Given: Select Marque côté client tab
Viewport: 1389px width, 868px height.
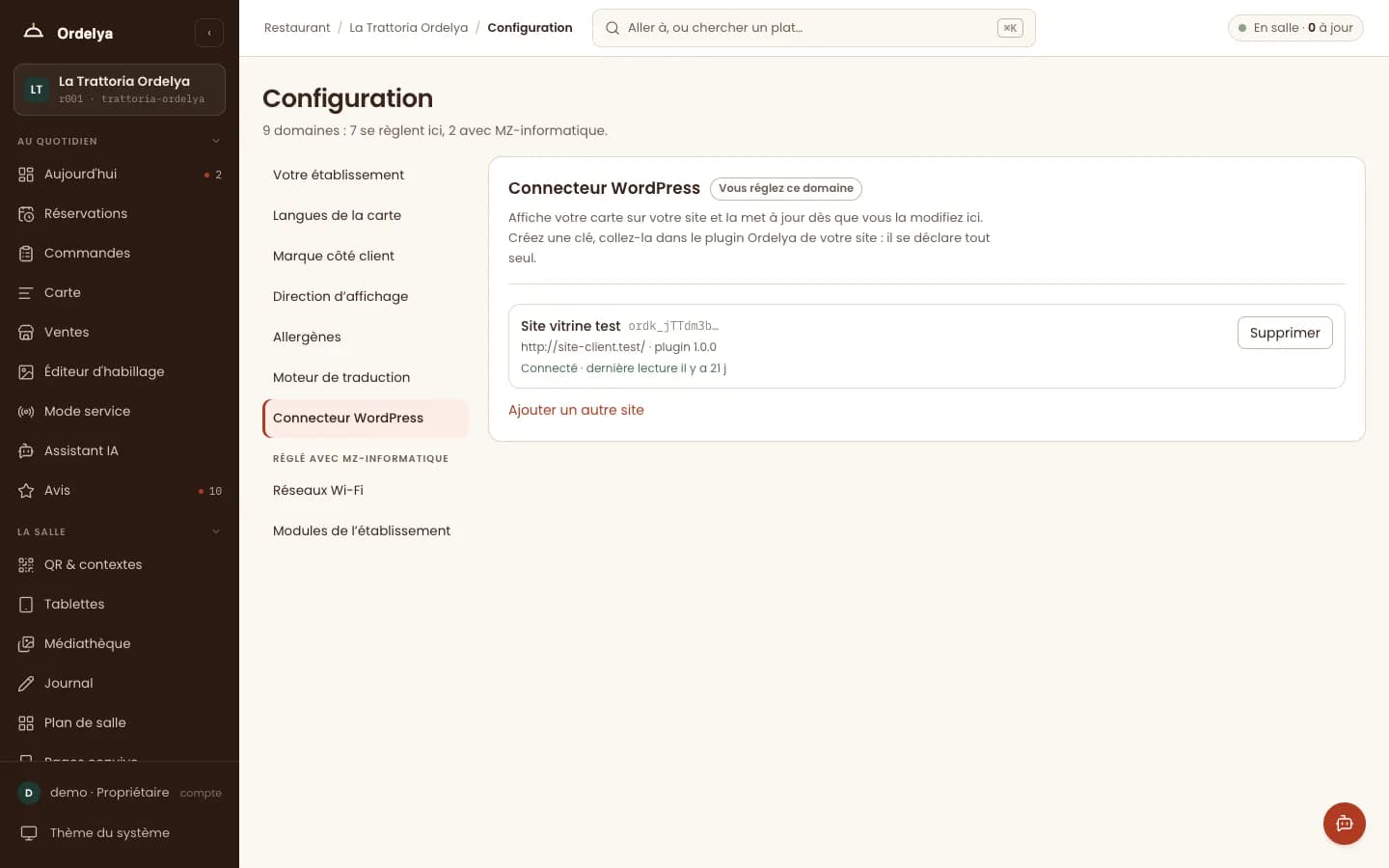Looking at the screenshot, I should pyautogui.click(x=365, y=256).
